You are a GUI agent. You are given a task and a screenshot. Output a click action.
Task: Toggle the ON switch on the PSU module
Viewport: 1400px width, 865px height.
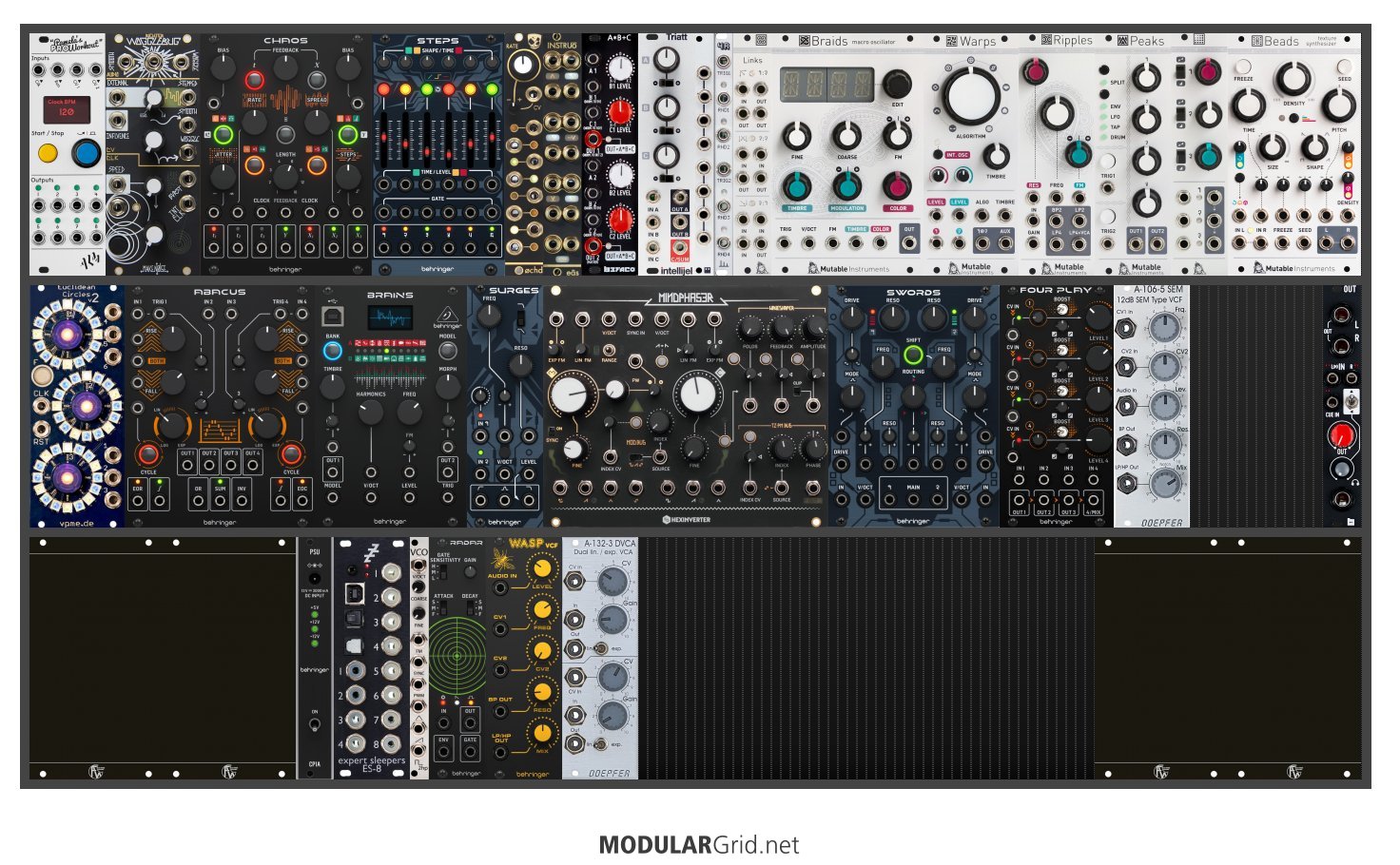[314, 725]
